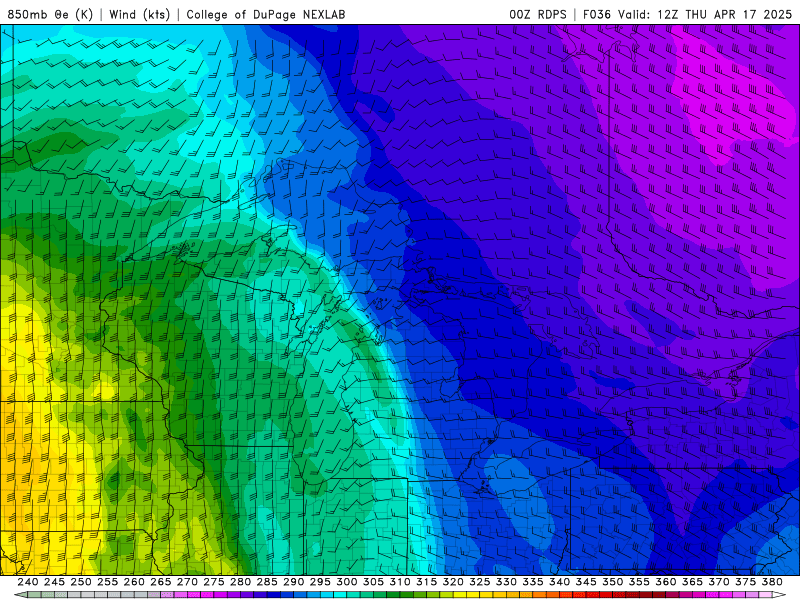Click the 375 scale label
The image size is (800, 600).
tap(745, 582)
